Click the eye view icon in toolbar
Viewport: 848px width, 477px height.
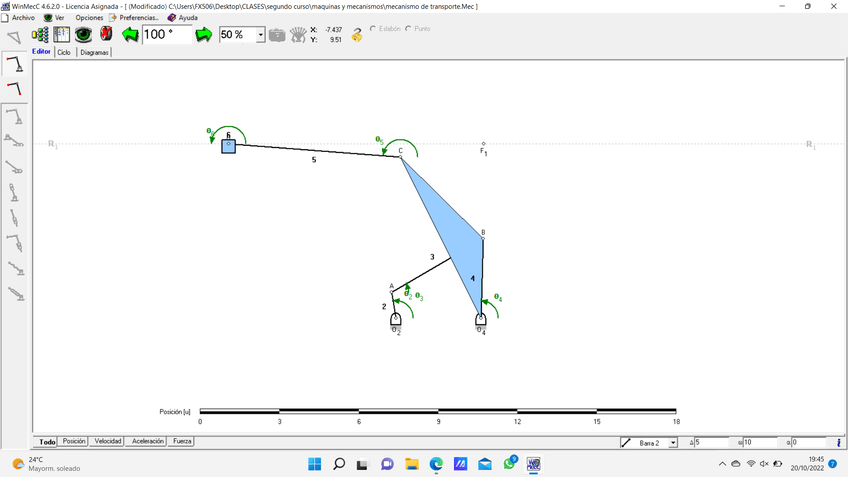[x=84, y=34]
